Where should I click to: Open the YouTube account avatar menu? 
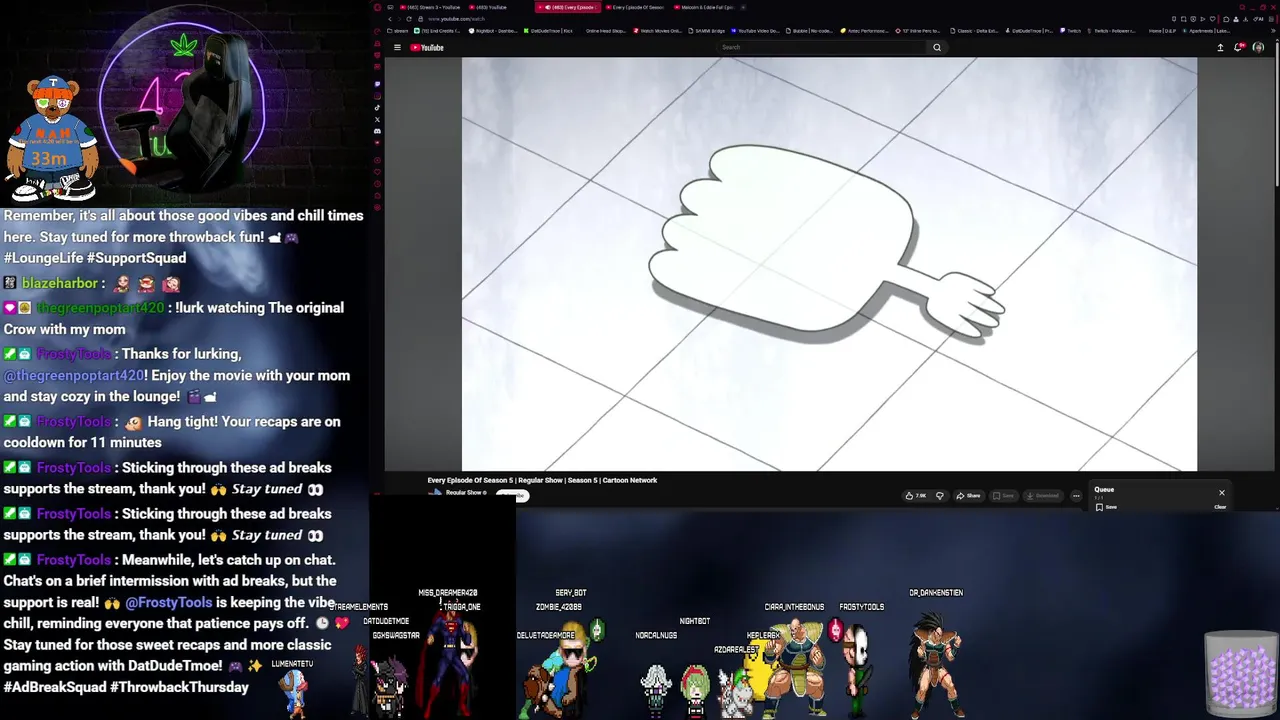pyautogui.click(x=1258, y=47)
